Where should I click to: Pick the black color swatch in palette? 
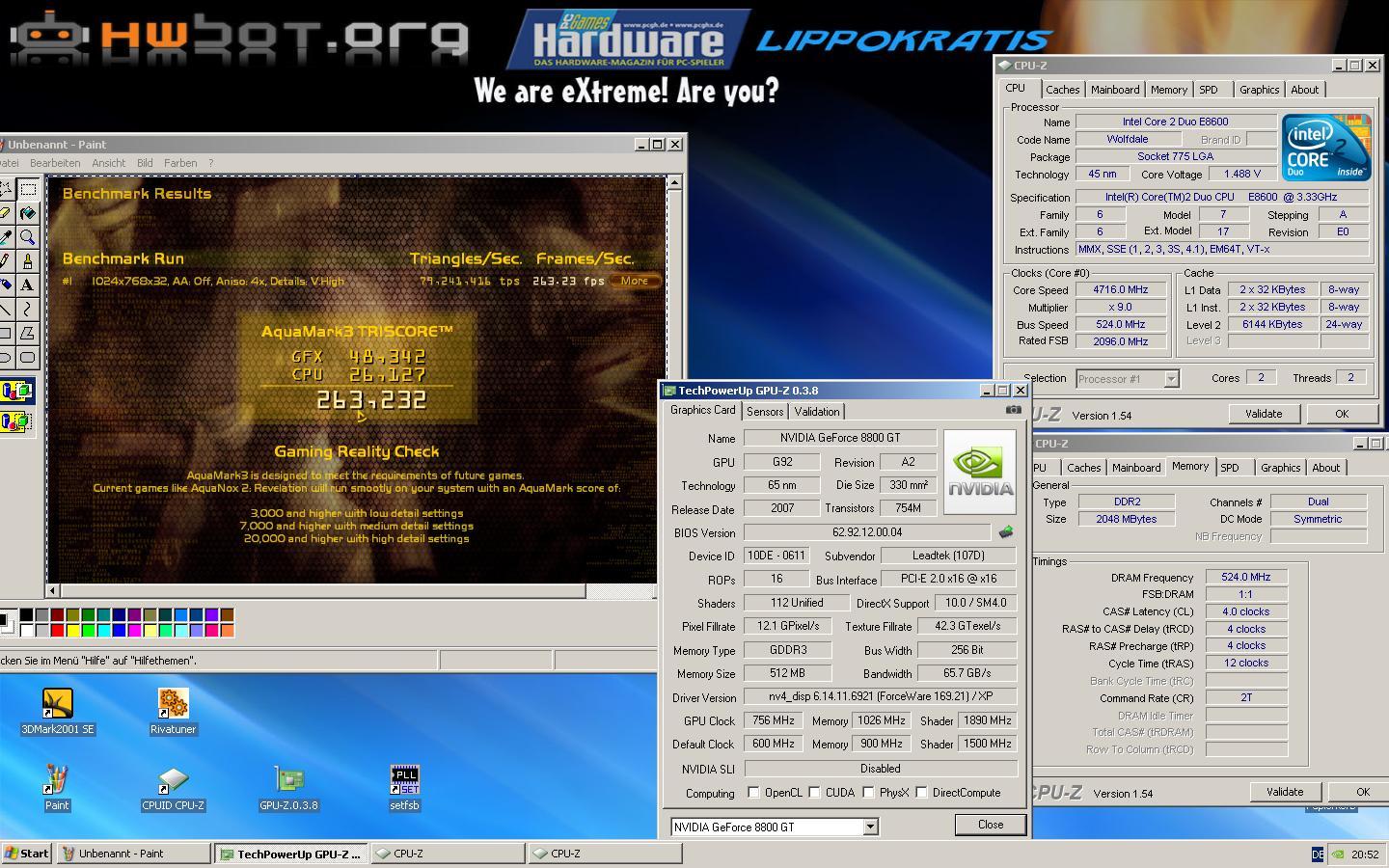click(x=26, y=615)
